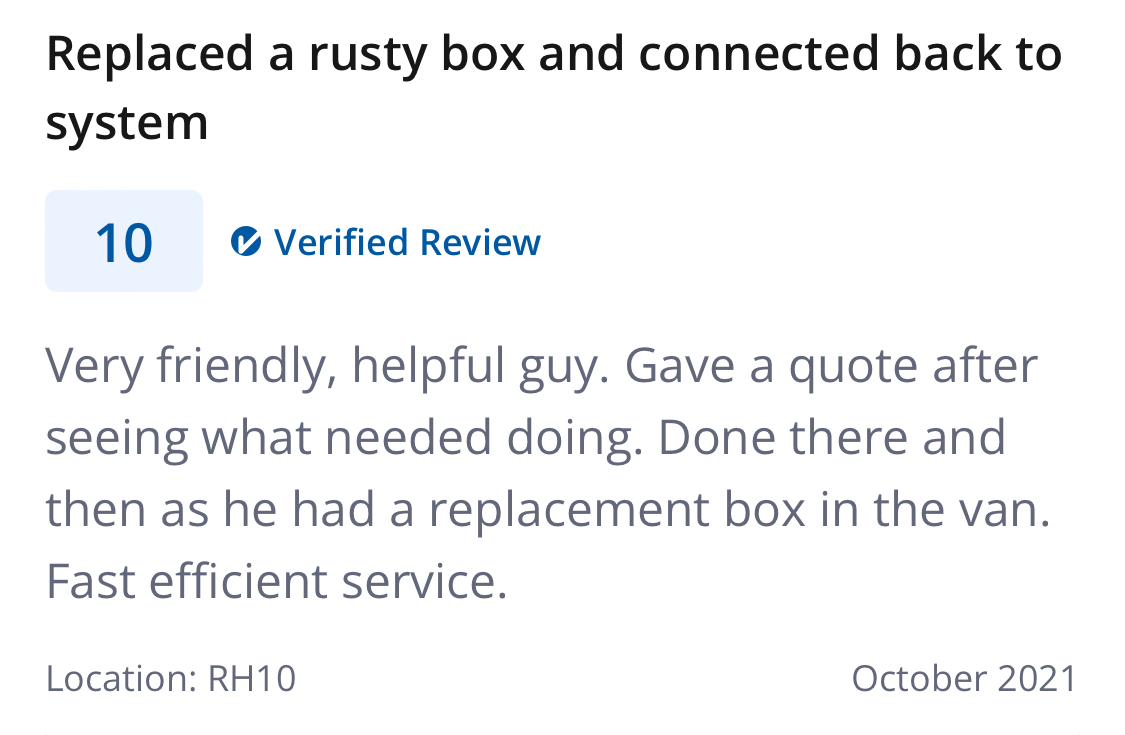
Task: Click the 'Location: RH10' text
Action: coord(171,678)
